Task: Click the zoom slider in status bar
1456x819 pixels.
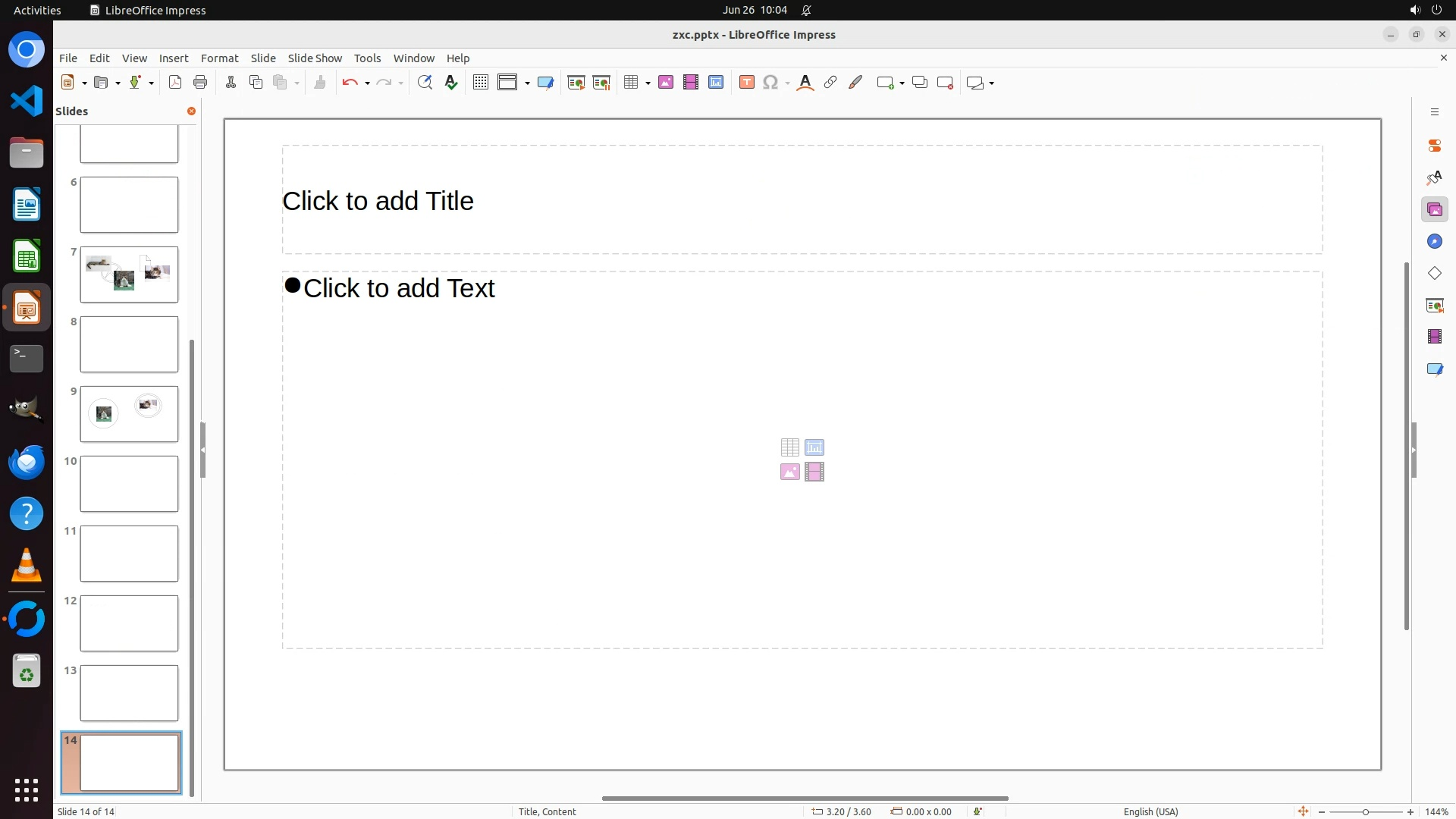Action: coord(1365,812)
